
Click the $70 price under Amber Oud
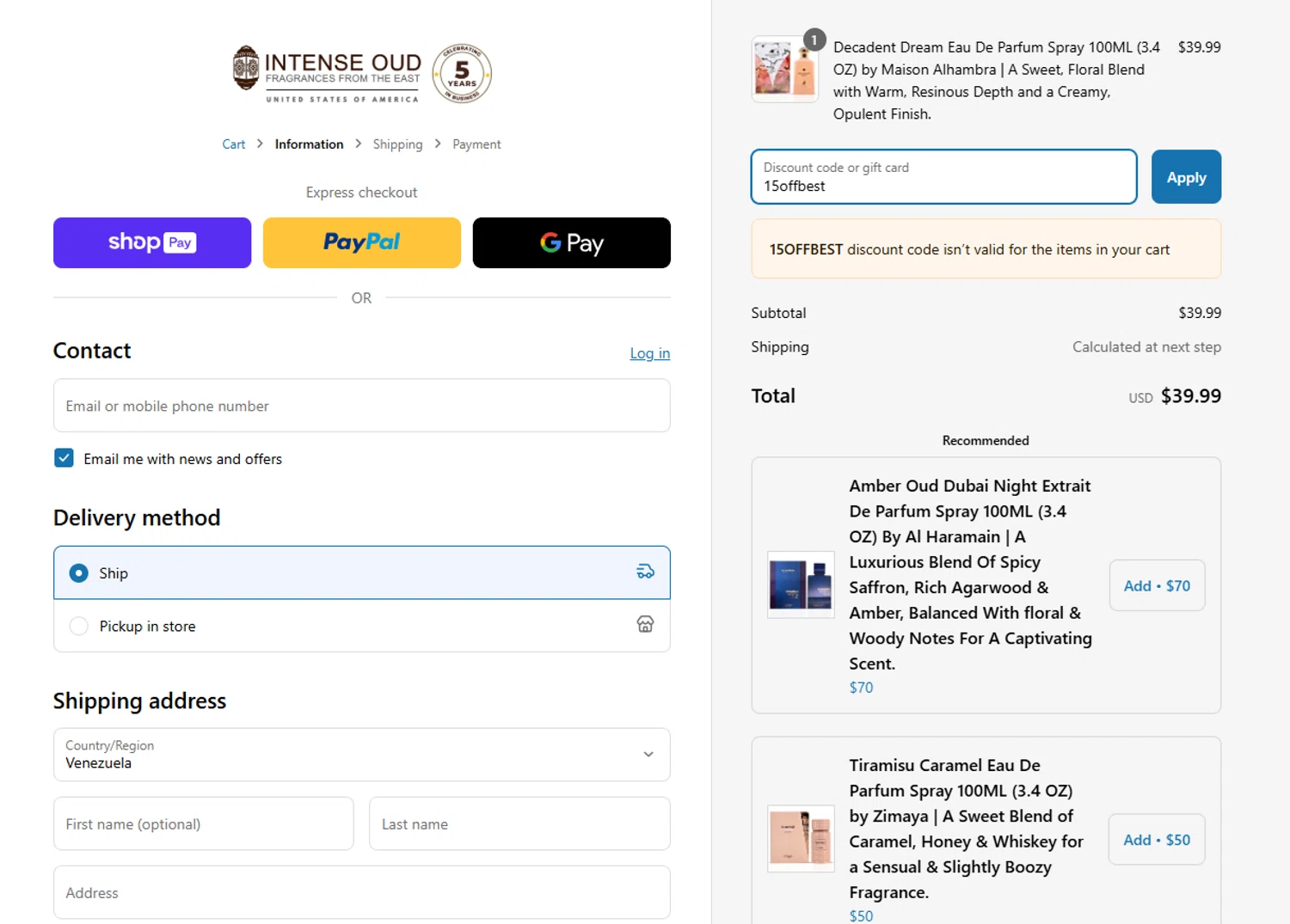[x=861, y=688]
